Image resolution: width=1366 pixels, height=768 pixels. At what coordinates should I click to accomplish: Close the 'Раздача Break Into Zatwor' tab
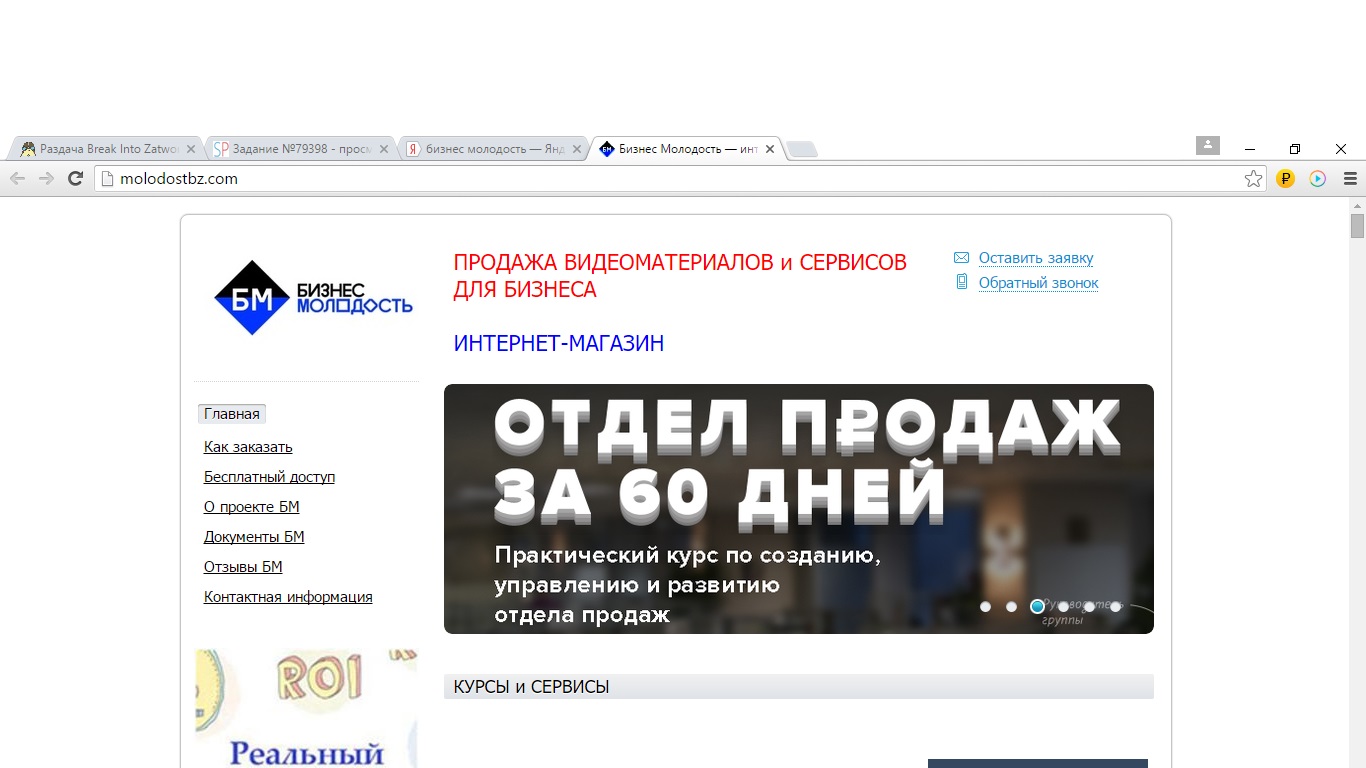[191, 149]
